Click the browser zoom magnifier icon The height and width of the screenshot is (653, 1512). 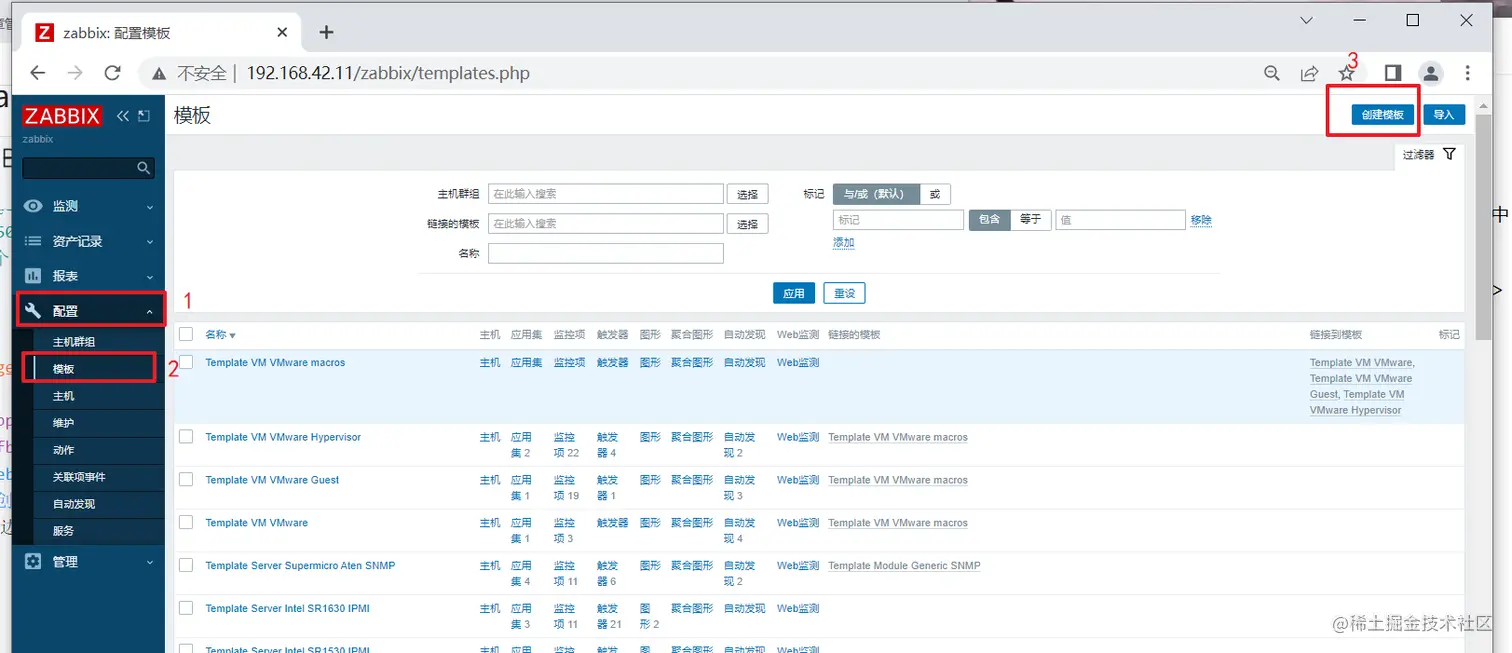[1272, 73]
